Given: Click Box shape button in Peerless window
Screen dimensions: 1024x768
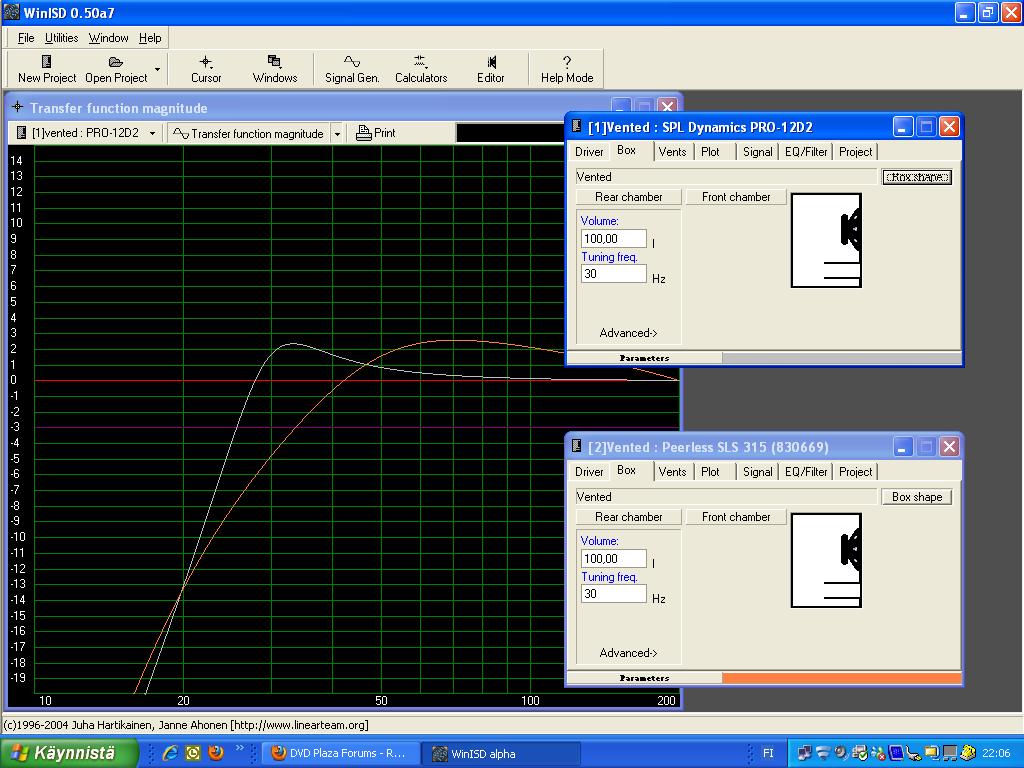Looking at the screenshot, I should coord(916,497).
